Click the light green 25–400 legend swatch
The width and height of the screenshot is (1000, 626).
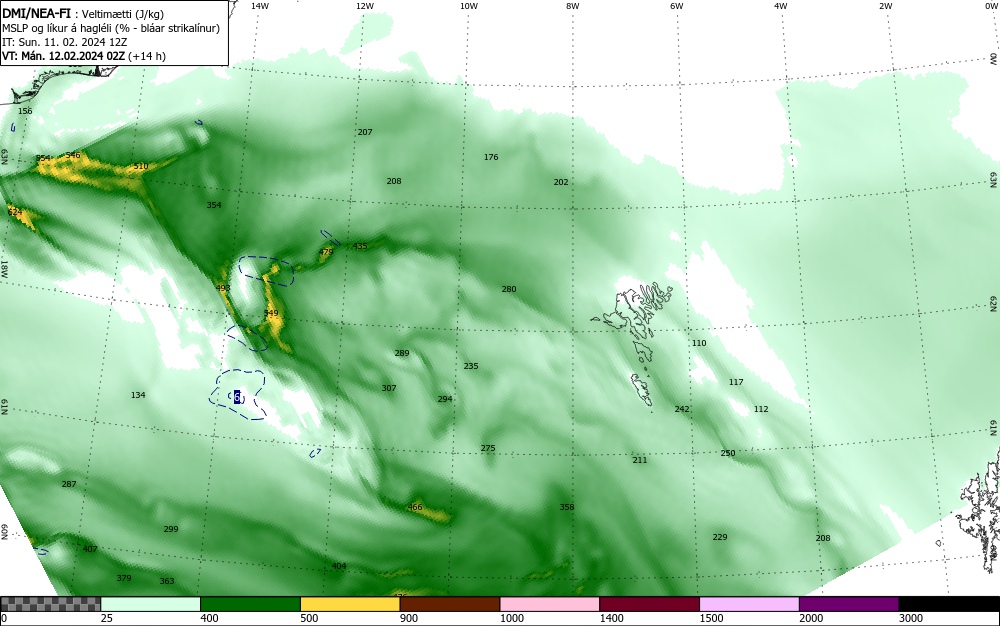tap(151, 604)
